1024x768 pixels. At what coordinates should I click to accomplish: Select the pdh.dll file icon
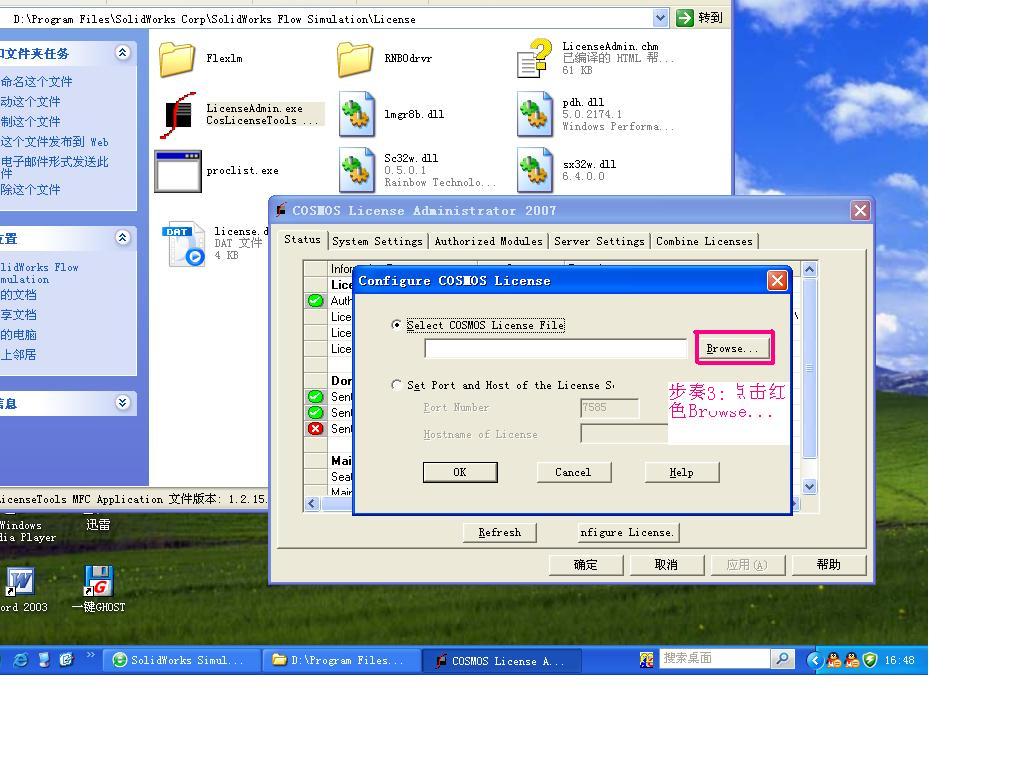pos(535,114)
